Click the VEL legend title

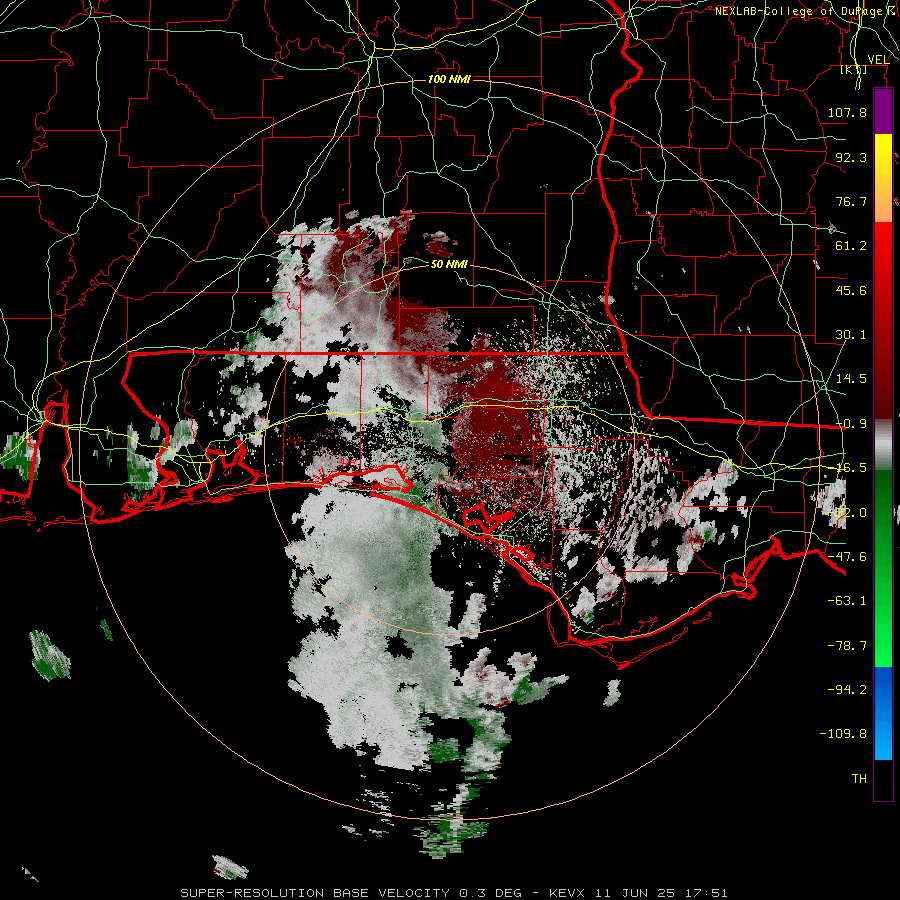[x=878, y=59]
